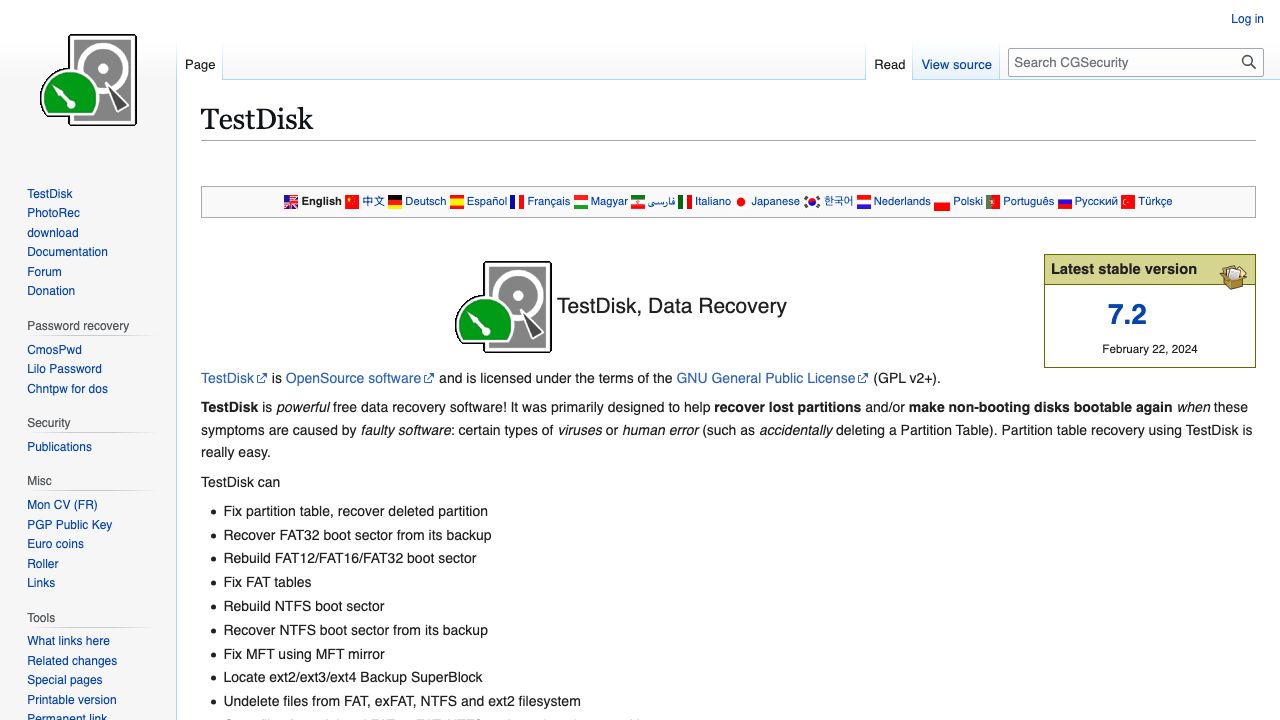Click the Portuguese flag icon

pos(993,202)
